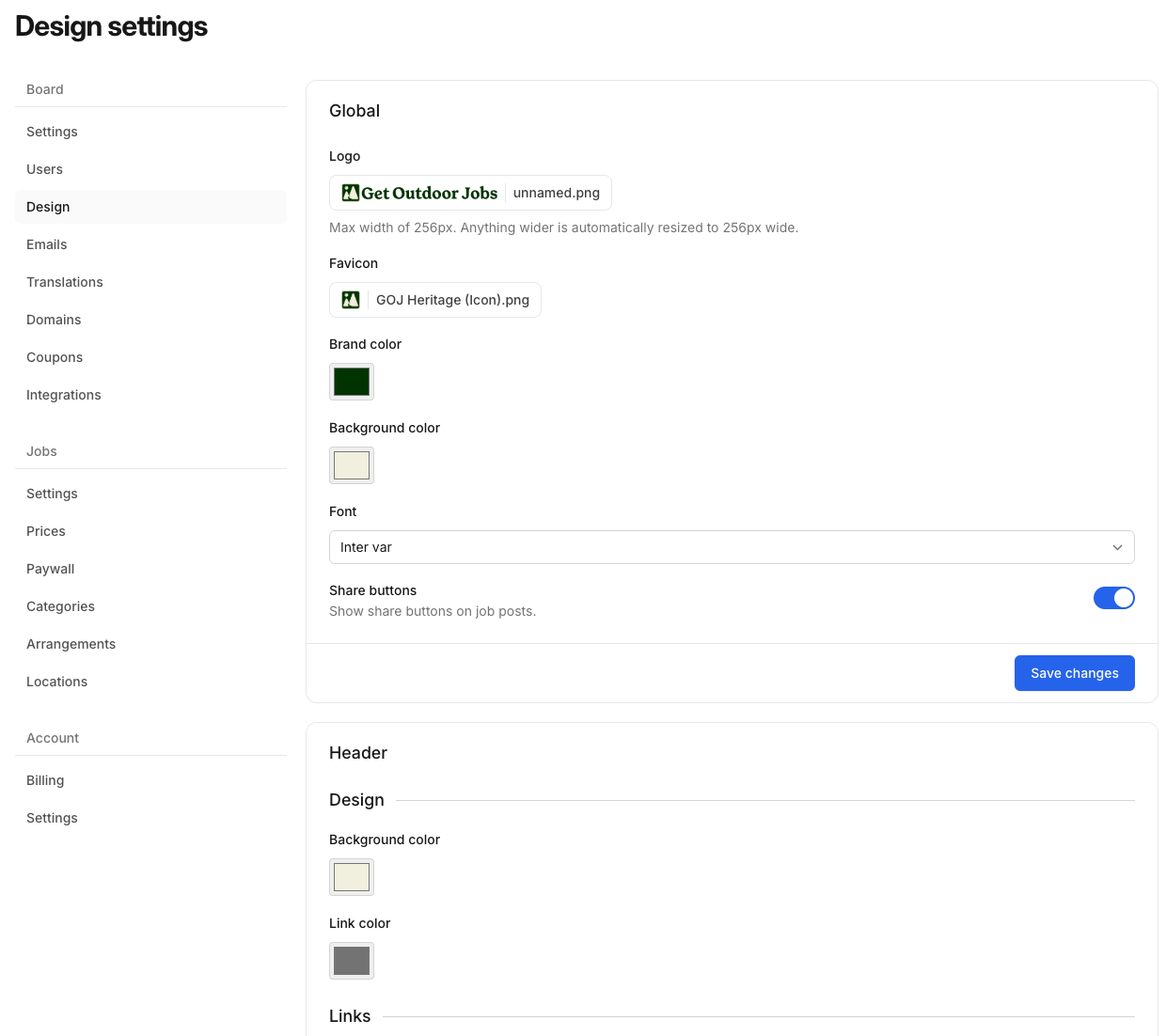Open Users in Board menu

45,169
